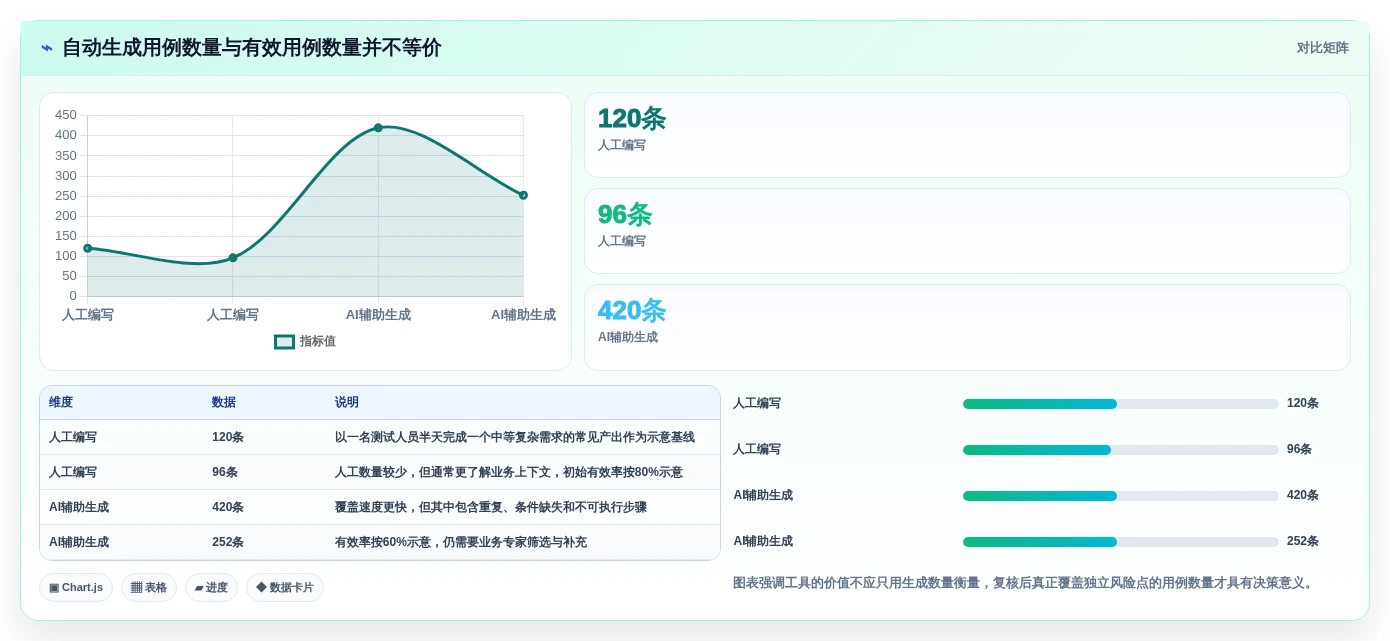The image size is (1390, 641).
Task: Click the summary note starting 图表强调工具的价值
Action: coord(1025,583)
